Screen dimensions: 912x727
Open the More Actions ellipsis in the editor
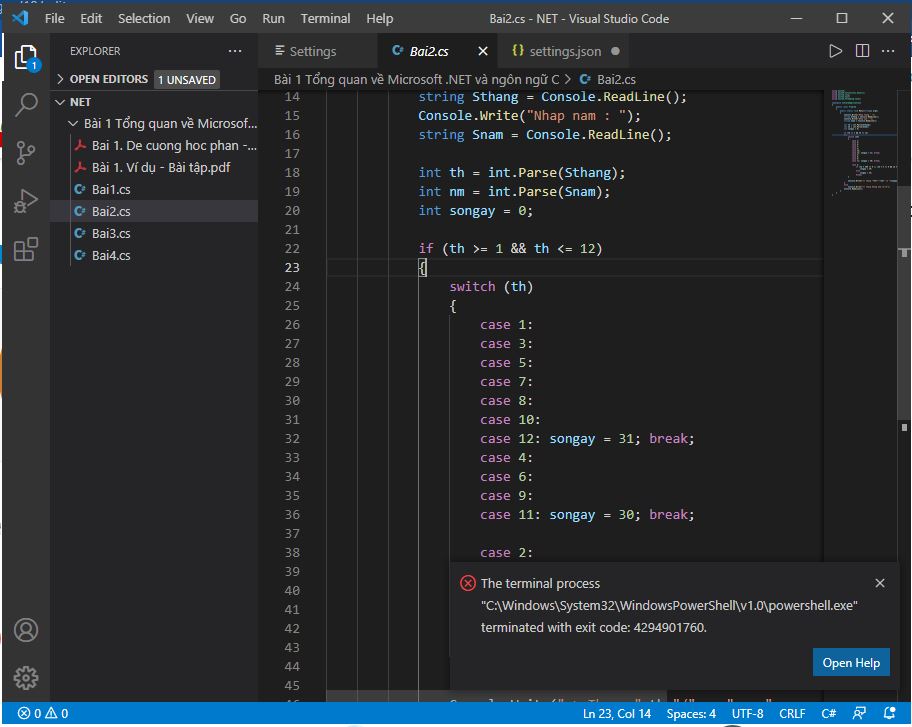tap(888, 50)
